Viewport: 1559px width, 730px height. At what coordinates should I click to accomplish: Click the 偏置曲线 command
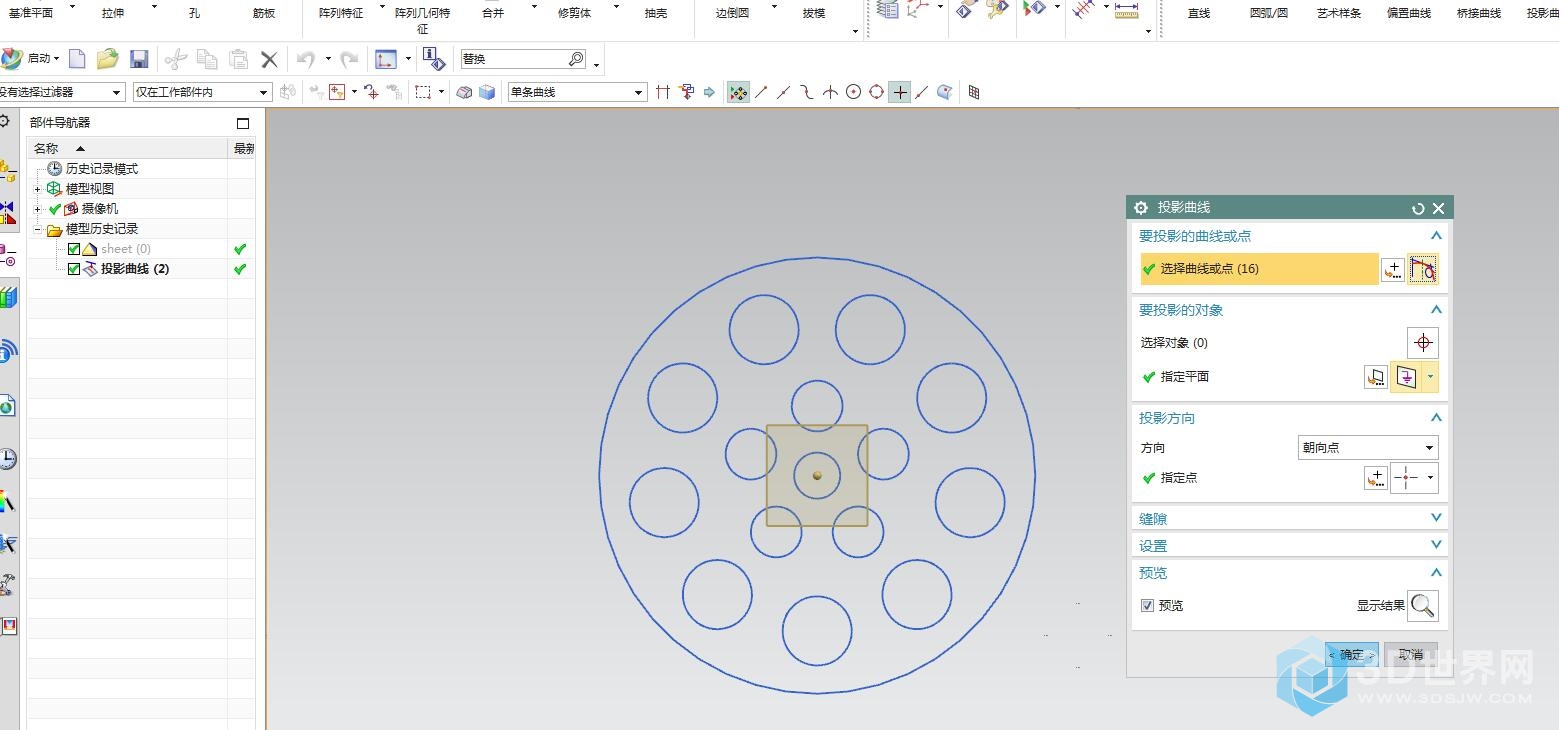(1409, 13)
